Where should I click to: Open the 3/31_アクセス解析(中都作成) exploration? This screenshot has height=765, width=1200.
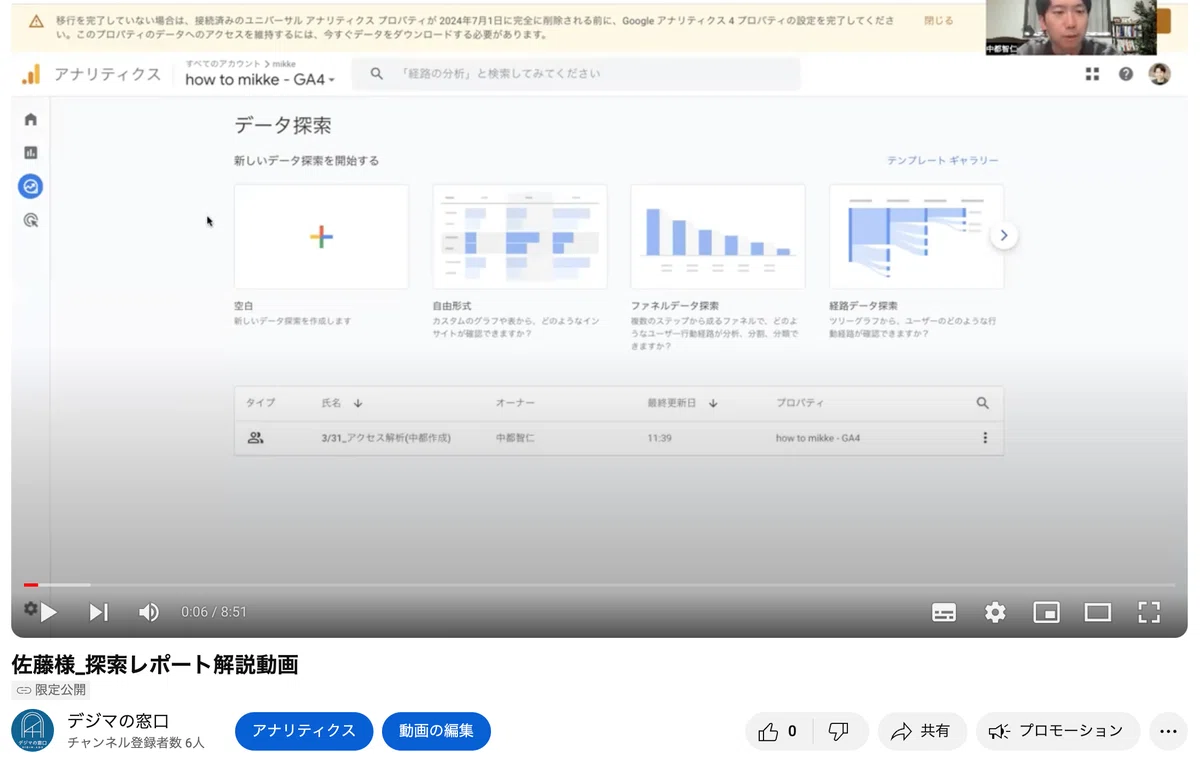[386, 438]
